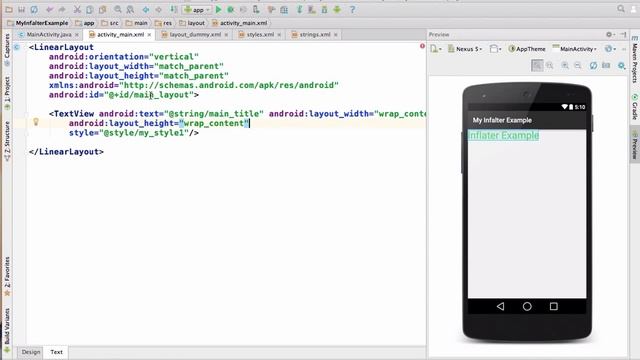Run the app with the green play icon
The height and width of the screenshot is (360, 640).
coord(218,9)
